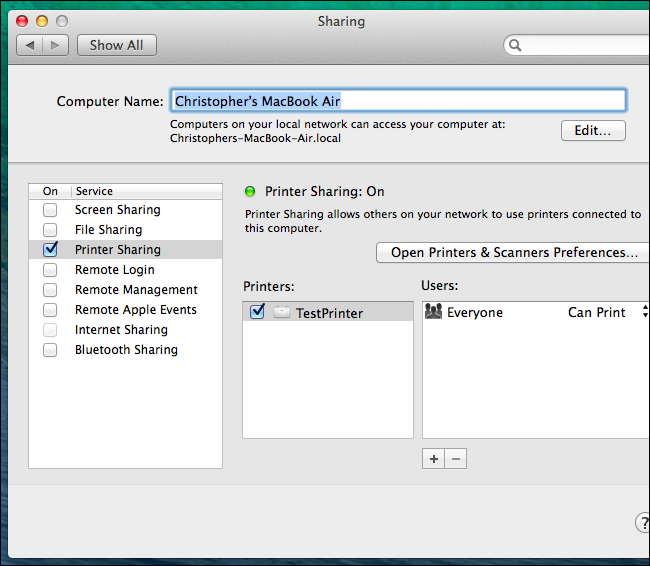Click the TestPrinter printer icon
This screenshot has width=650, height=566.
281,313
